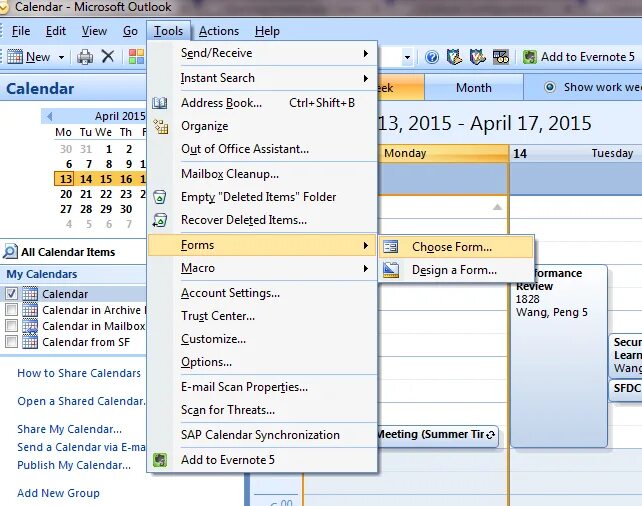Uncheck the Calendar checkbox under My Calendars
Viewport: 642px width, 506px height.
pyautogui.click(x=11, y=294)
